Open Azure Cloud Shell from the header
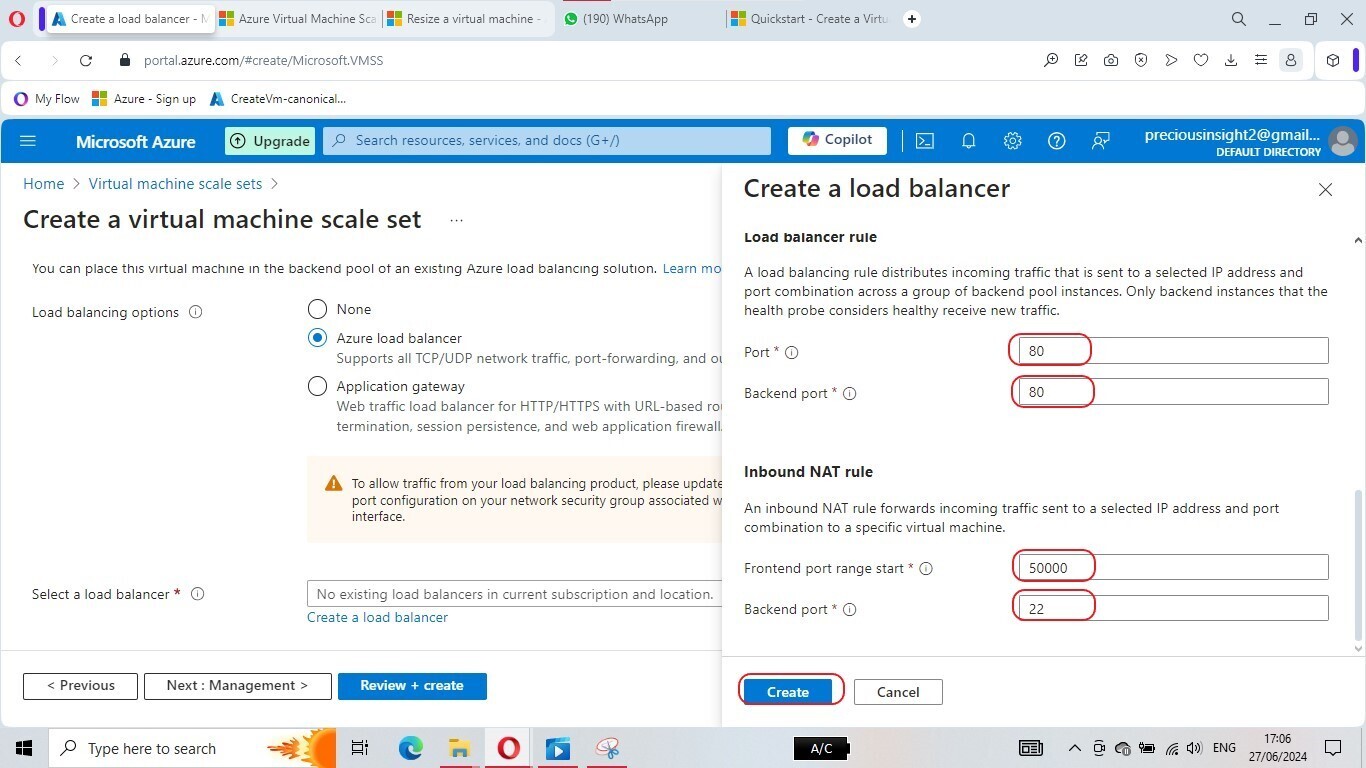Viewport: 1366px width, 768px height. tap(925, 141)
